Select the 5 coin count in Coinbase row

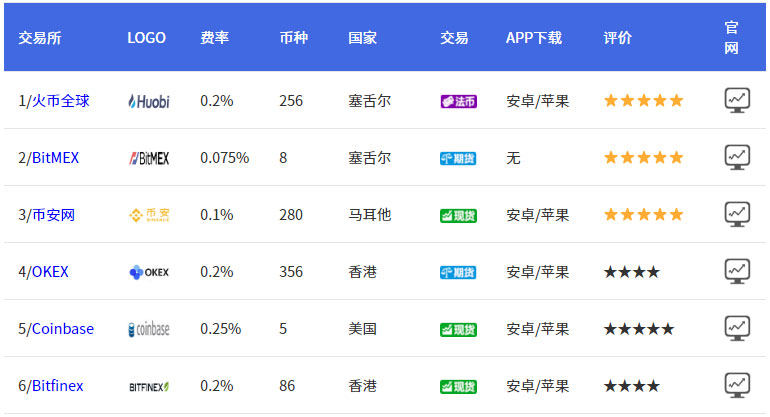click(x=283, y=329)
